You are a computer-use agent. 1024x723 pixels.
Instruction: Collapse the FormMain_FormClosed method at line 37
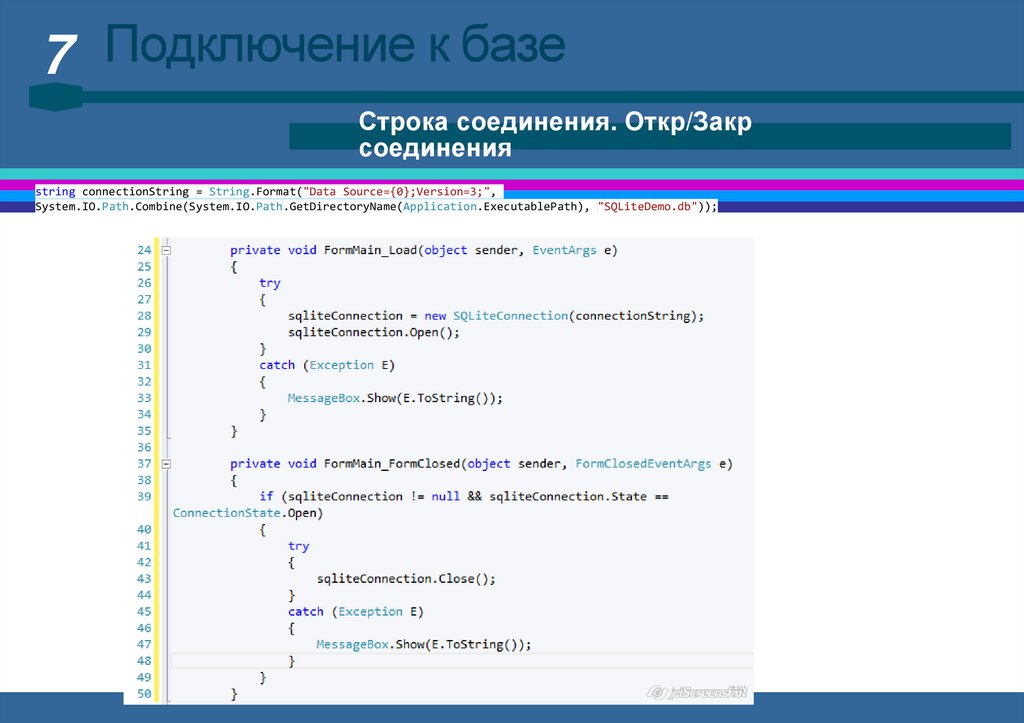167,464
